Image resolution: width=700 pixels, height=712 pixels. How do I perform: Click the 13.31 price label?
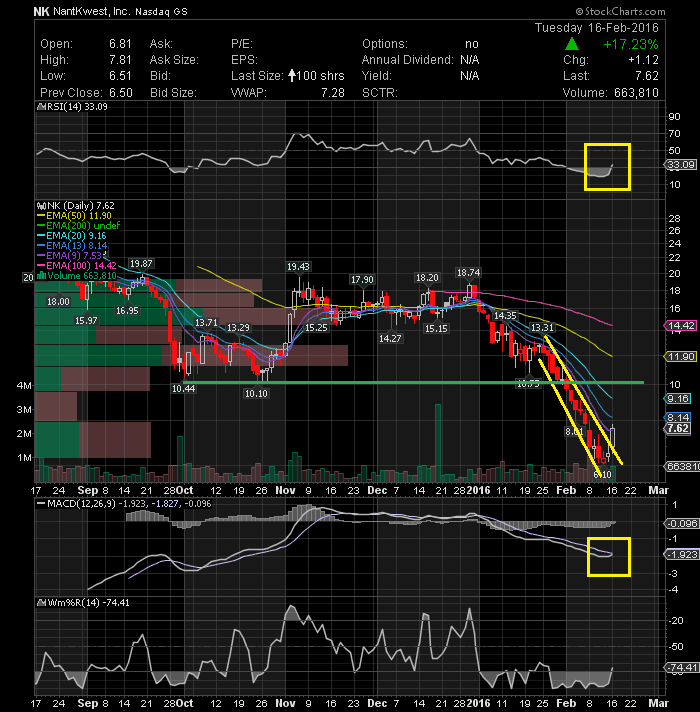542,327
